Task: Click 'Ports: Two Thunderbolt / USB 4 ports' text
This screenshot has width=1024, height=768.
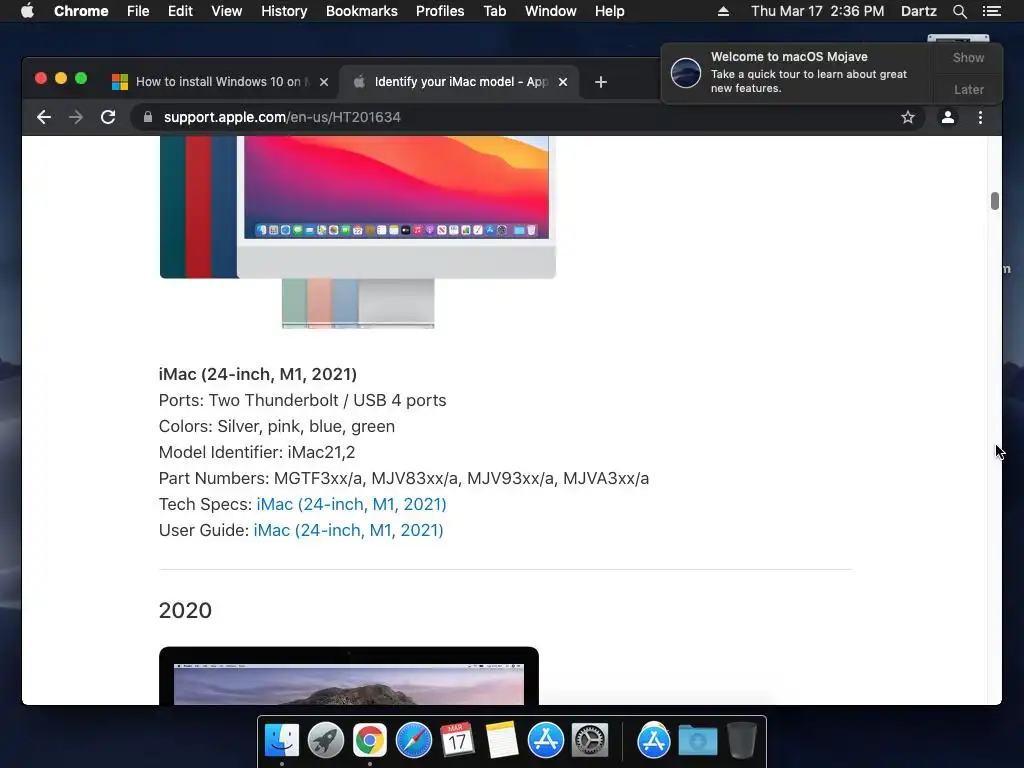Action: point(302,400)
